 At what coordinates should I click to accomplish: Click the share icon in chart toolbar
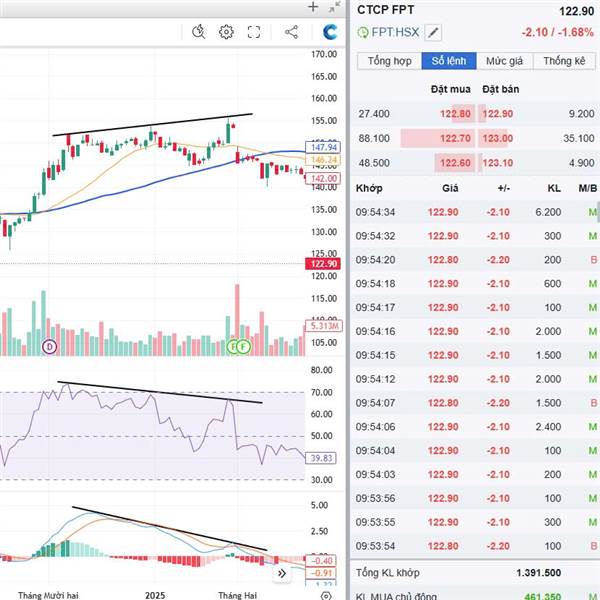[x=291, y=32]
